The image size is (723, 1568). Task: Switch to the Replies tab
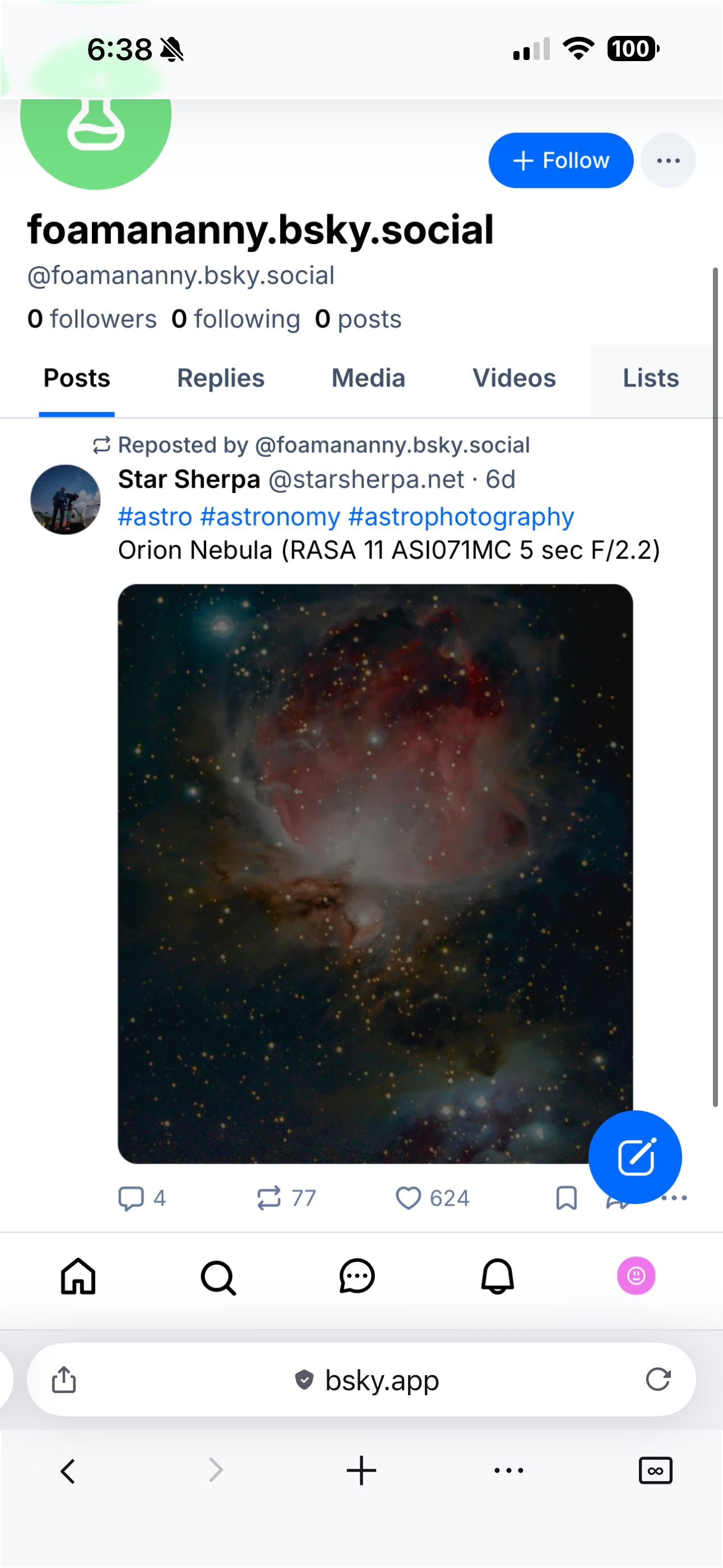(x=220, y=379)
